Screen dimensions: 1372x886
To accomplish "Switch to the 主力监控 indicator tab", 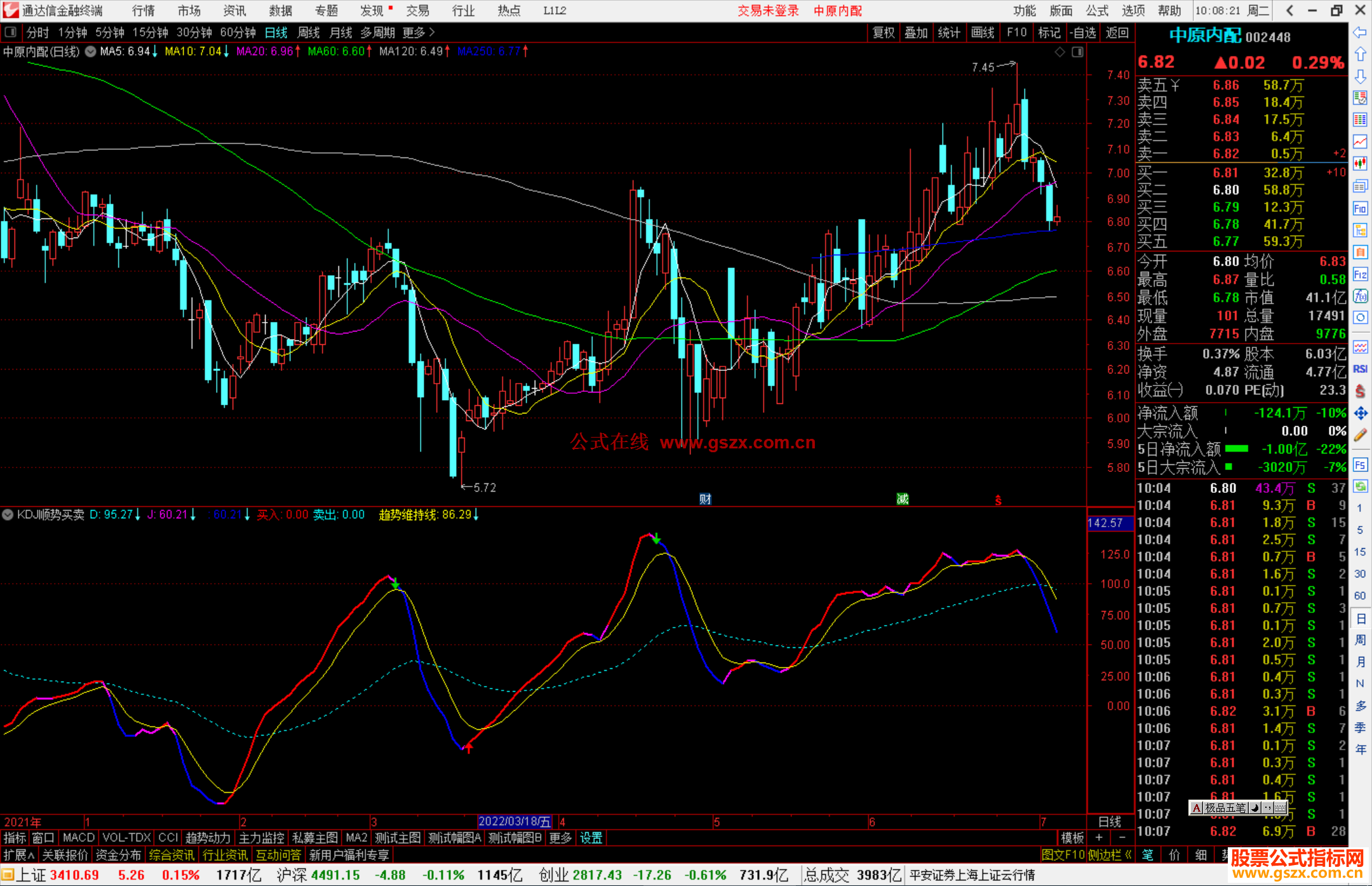I will pos(261,838).
